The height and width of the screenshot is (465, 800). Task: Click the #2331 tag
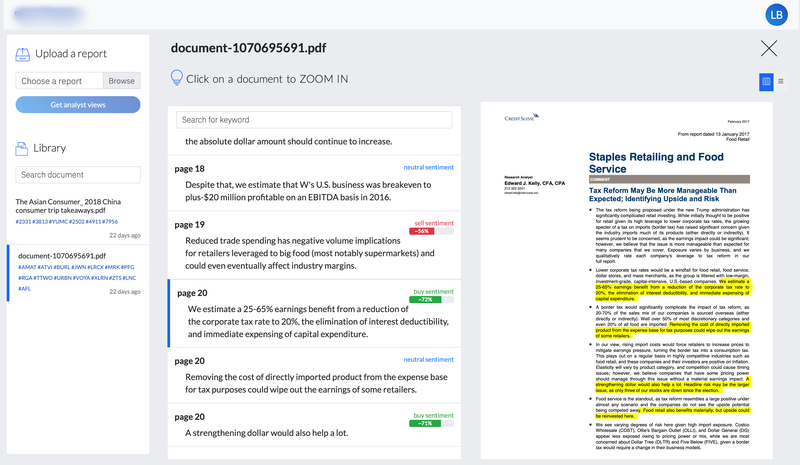[23, 222]
